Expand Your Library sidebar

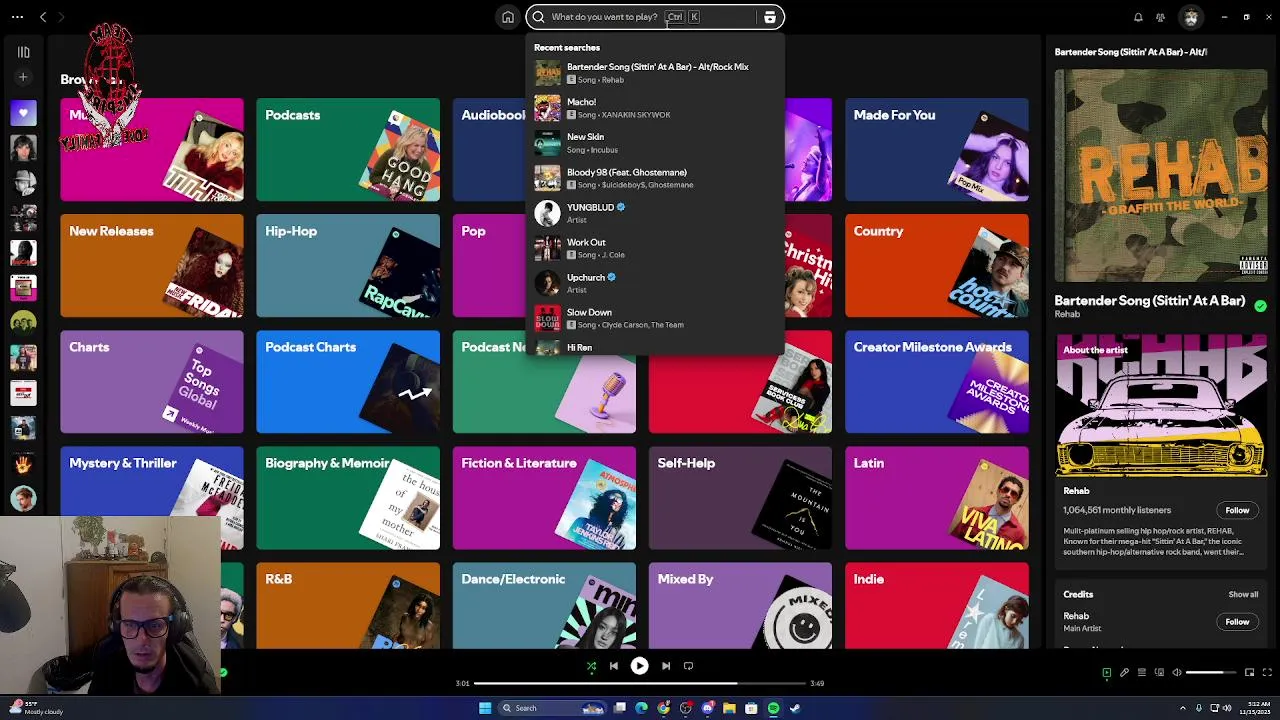23,52
